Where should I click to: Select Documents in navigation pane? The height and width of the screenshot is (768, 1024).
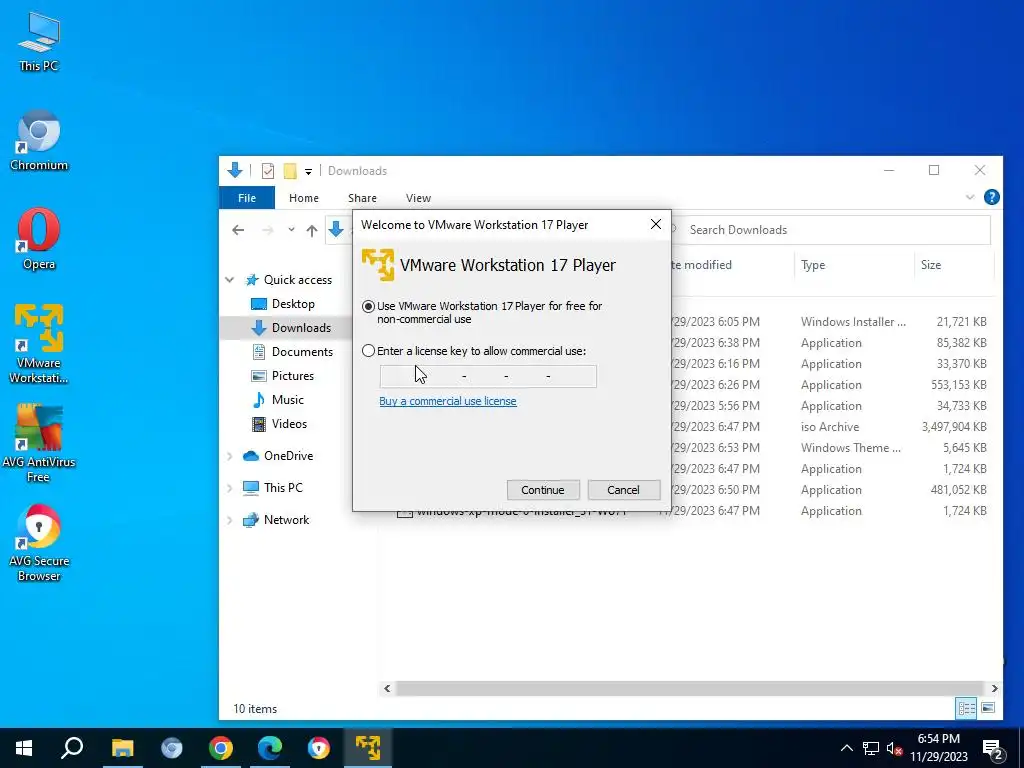[302, 352]
